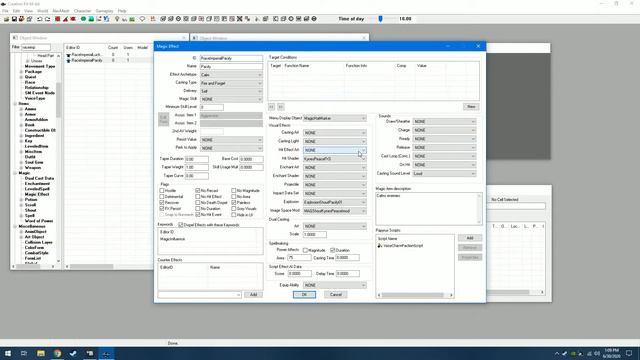Uncheck the Recover flag checkbox
The height and width of the screenshot is (360, 640).
pyautogui.click(x=162, y=202)
